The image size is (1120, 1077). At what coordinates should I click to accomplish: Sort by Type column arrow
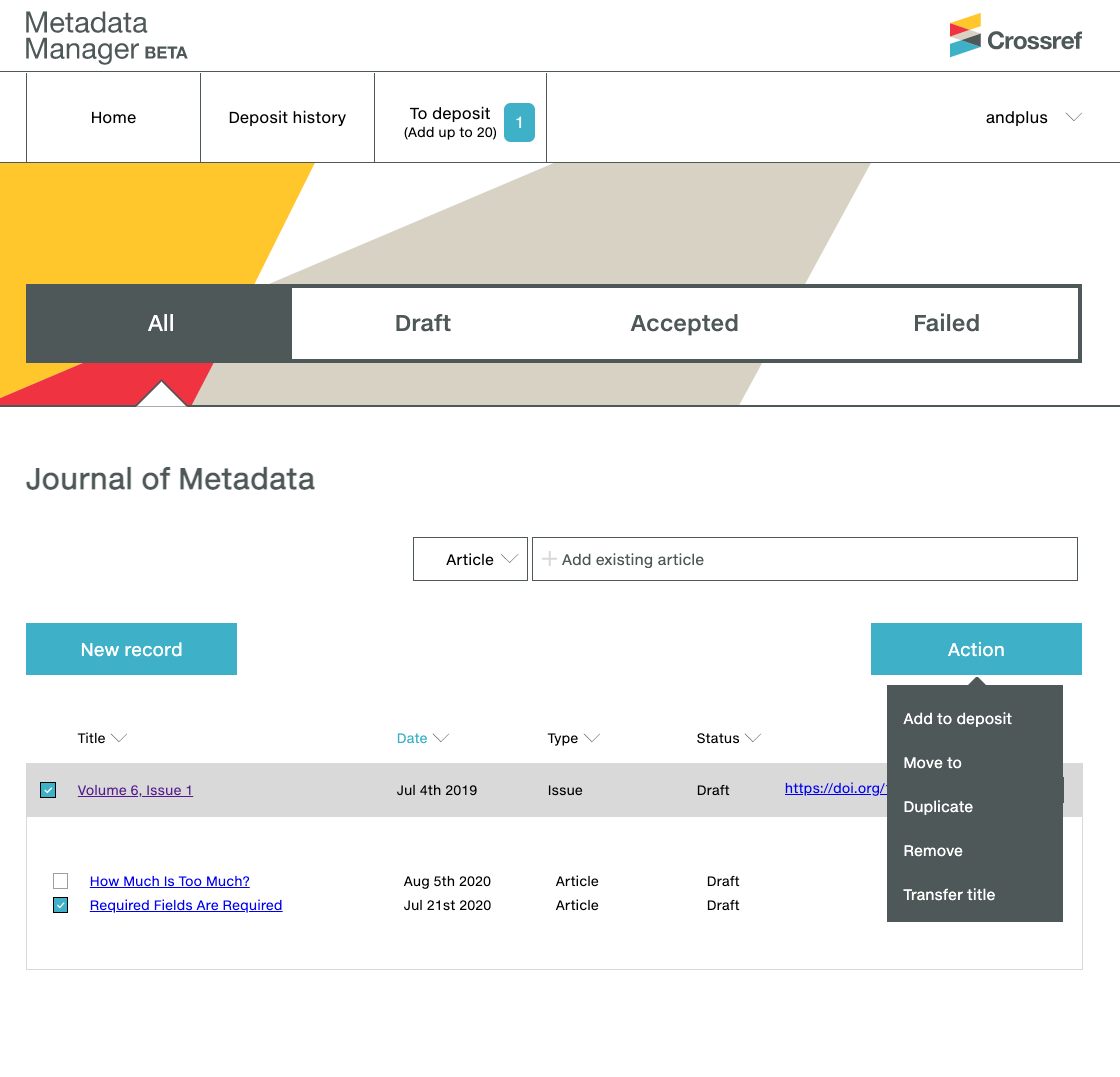(x=591, y=739)
